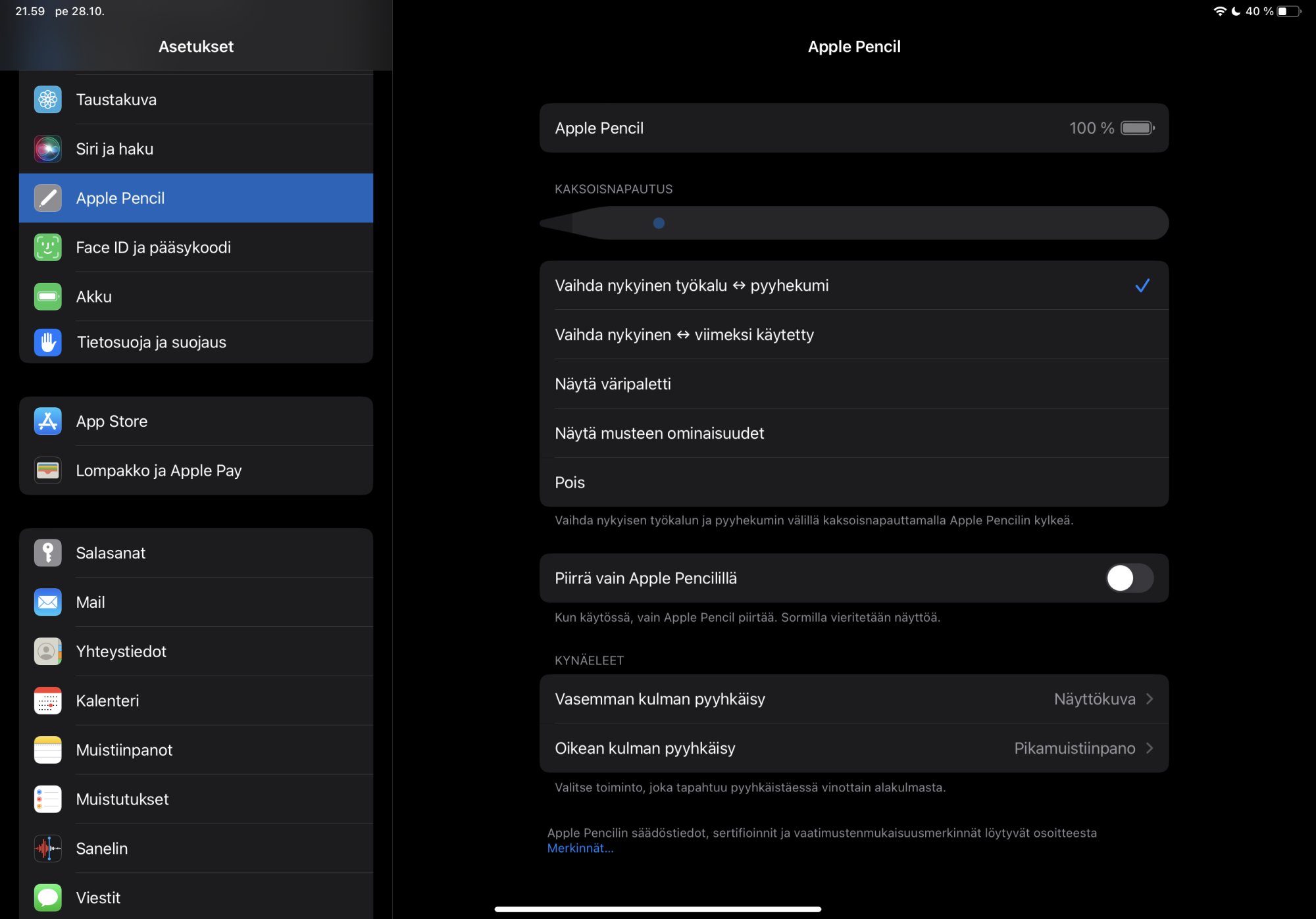Tap the Siri ja haku icon
Screen dimensions: 1316x919
coord(48,149)
